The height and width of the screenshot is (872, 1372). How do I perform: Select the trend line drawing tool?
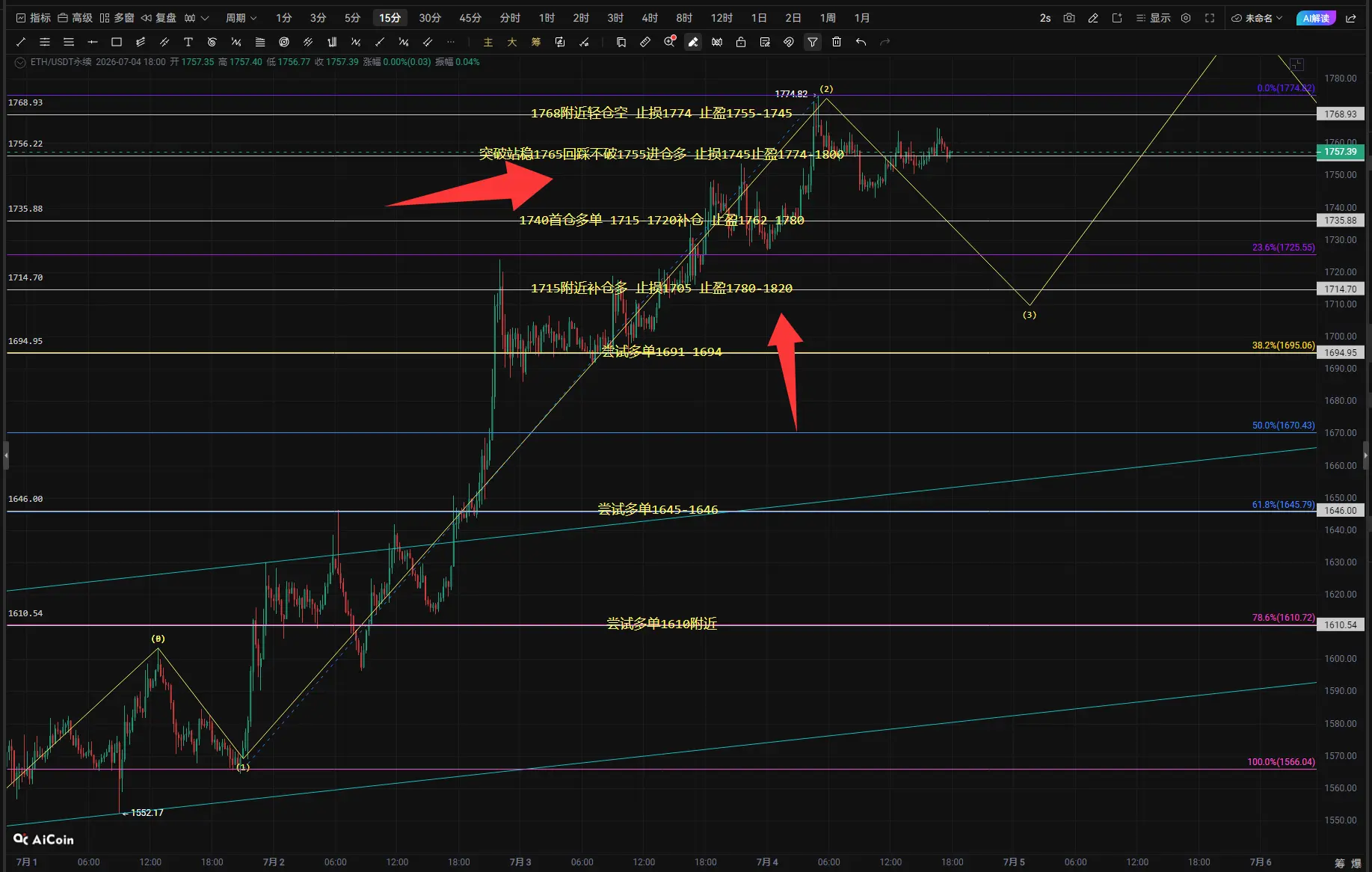21,42
